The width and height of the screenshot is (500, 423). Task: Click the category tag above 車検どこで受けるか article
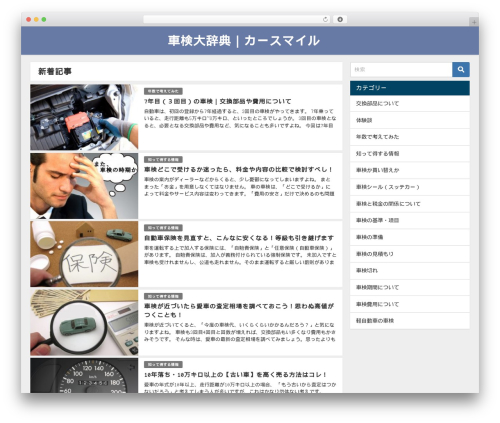pos(163,159)
